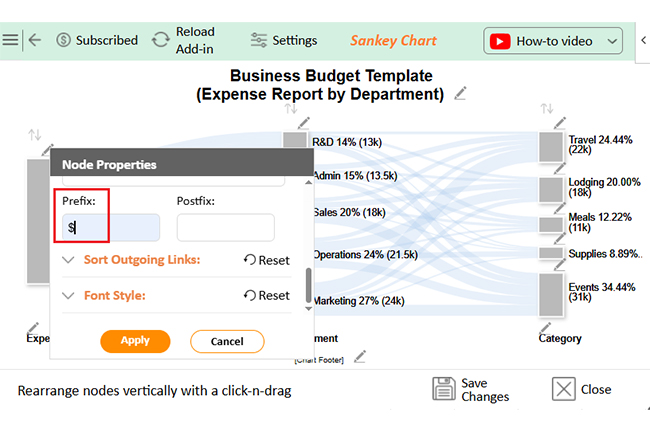Click the Node Properties scrollbar thumb
The height and width of the screenshot is (432, 650).
click(308, 285)
